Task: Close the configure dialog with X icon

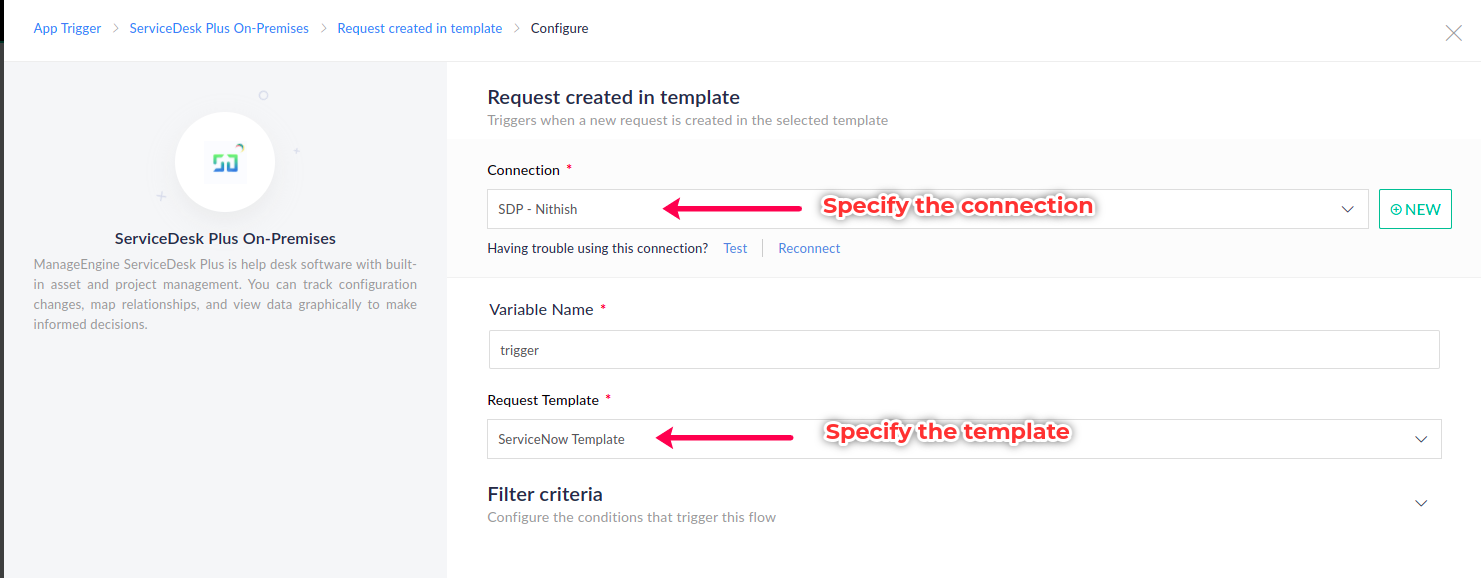Action: tap(1454, 33)
